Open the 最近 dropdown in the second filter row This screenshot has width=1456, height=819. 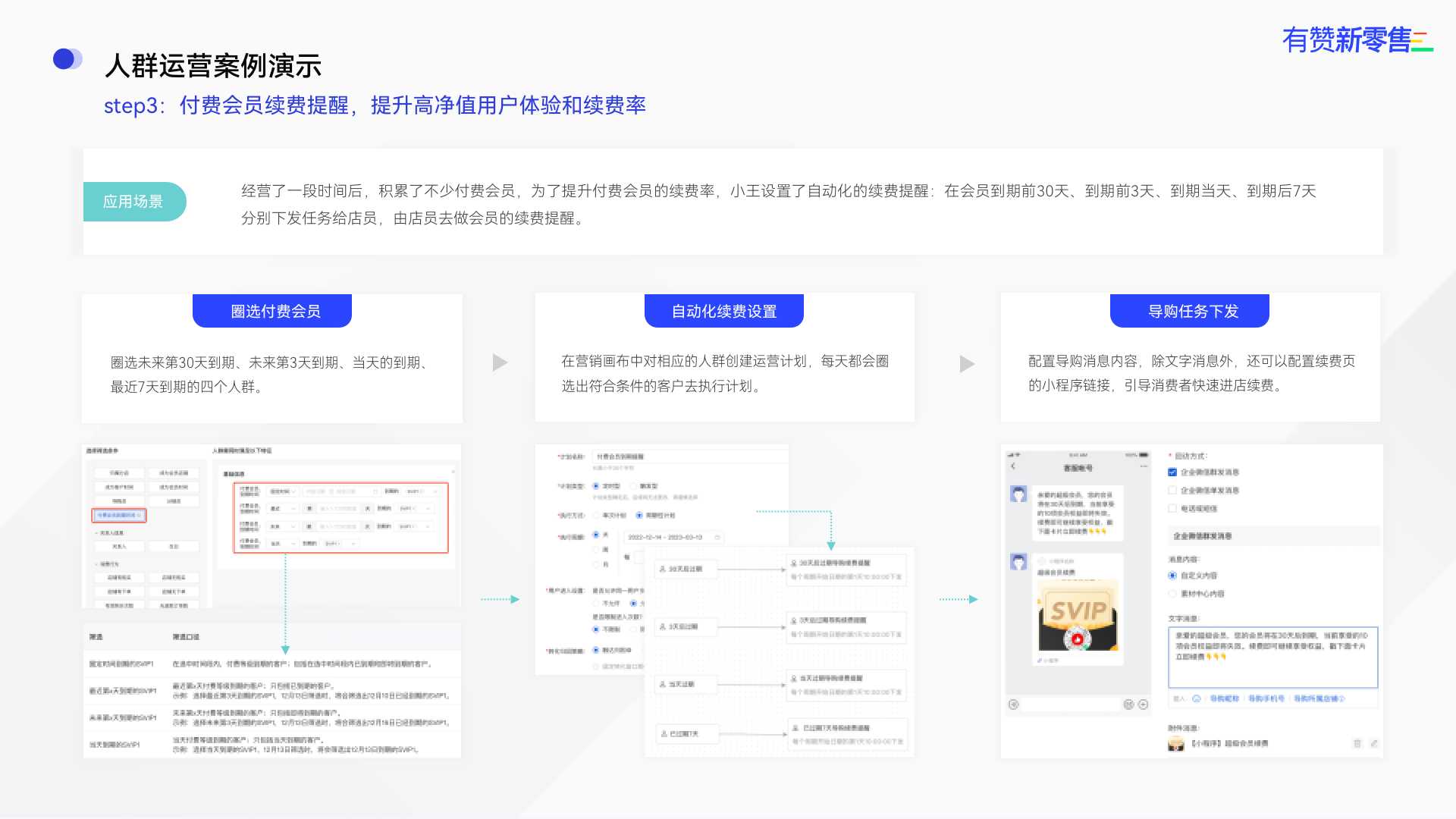point(284,508)
